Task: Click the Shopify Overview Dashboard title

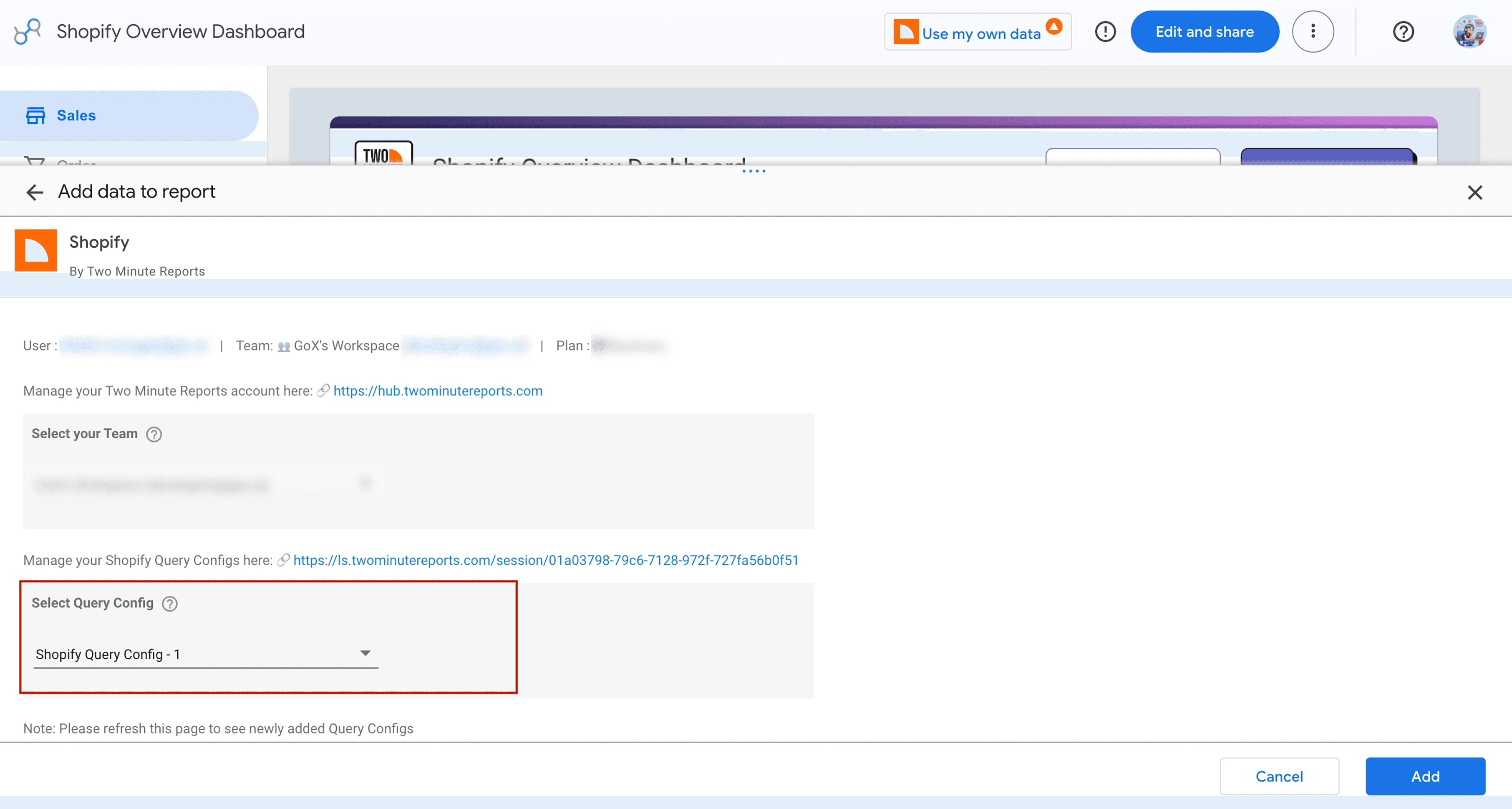Action: pos(180,32)
